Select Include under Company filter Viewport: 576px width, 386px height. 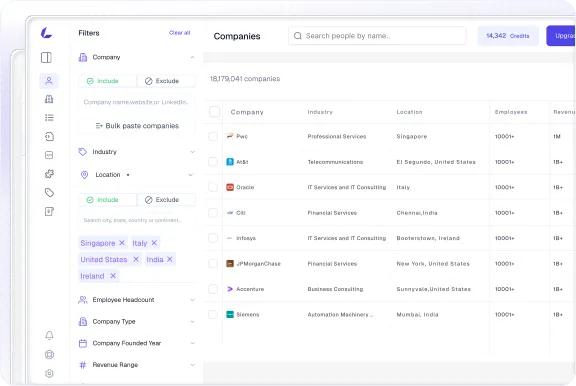coord(107,81)
